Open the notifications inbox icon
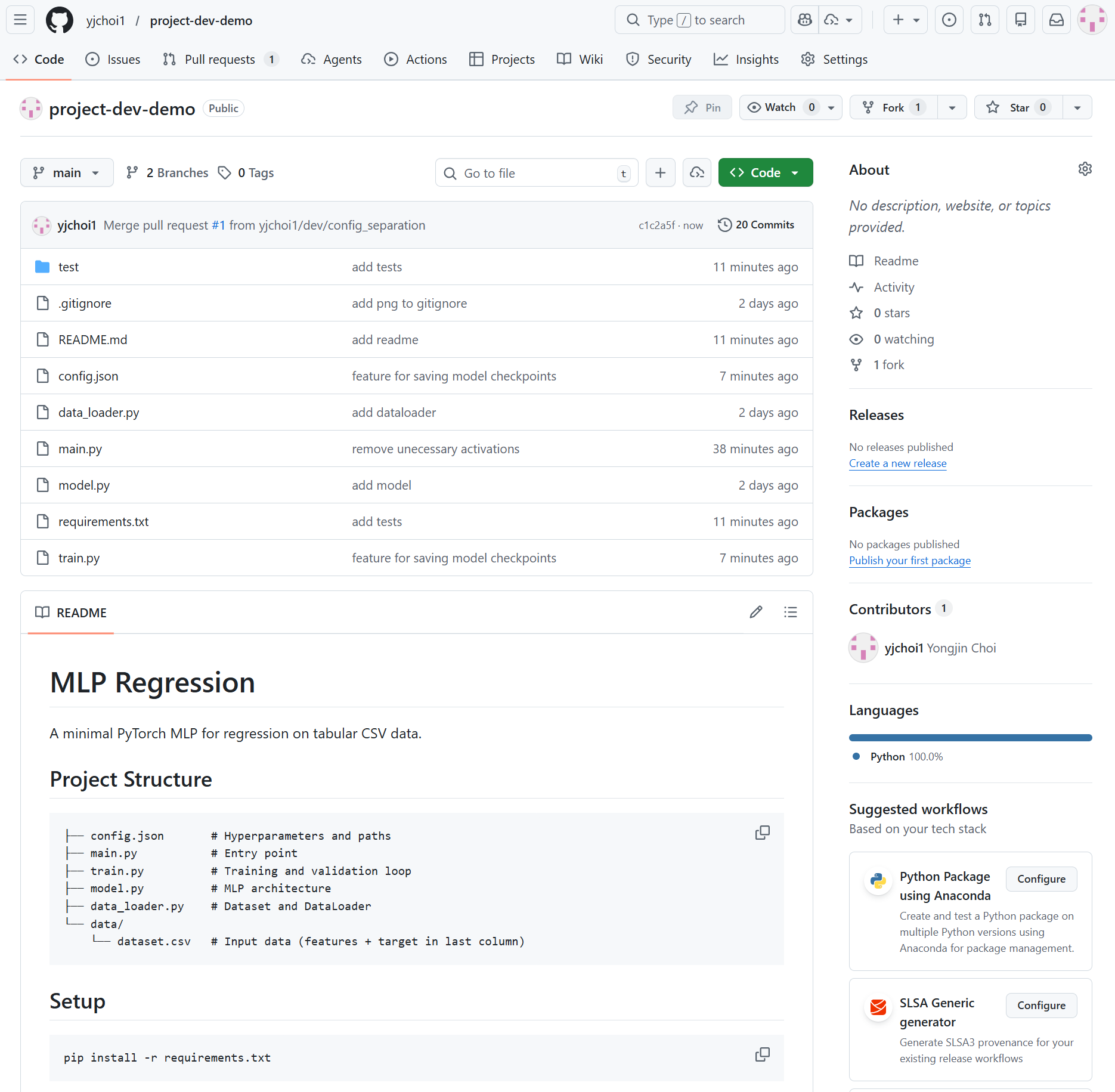Viewport: 1115px width, 1092px height. tap(1056, 20)
